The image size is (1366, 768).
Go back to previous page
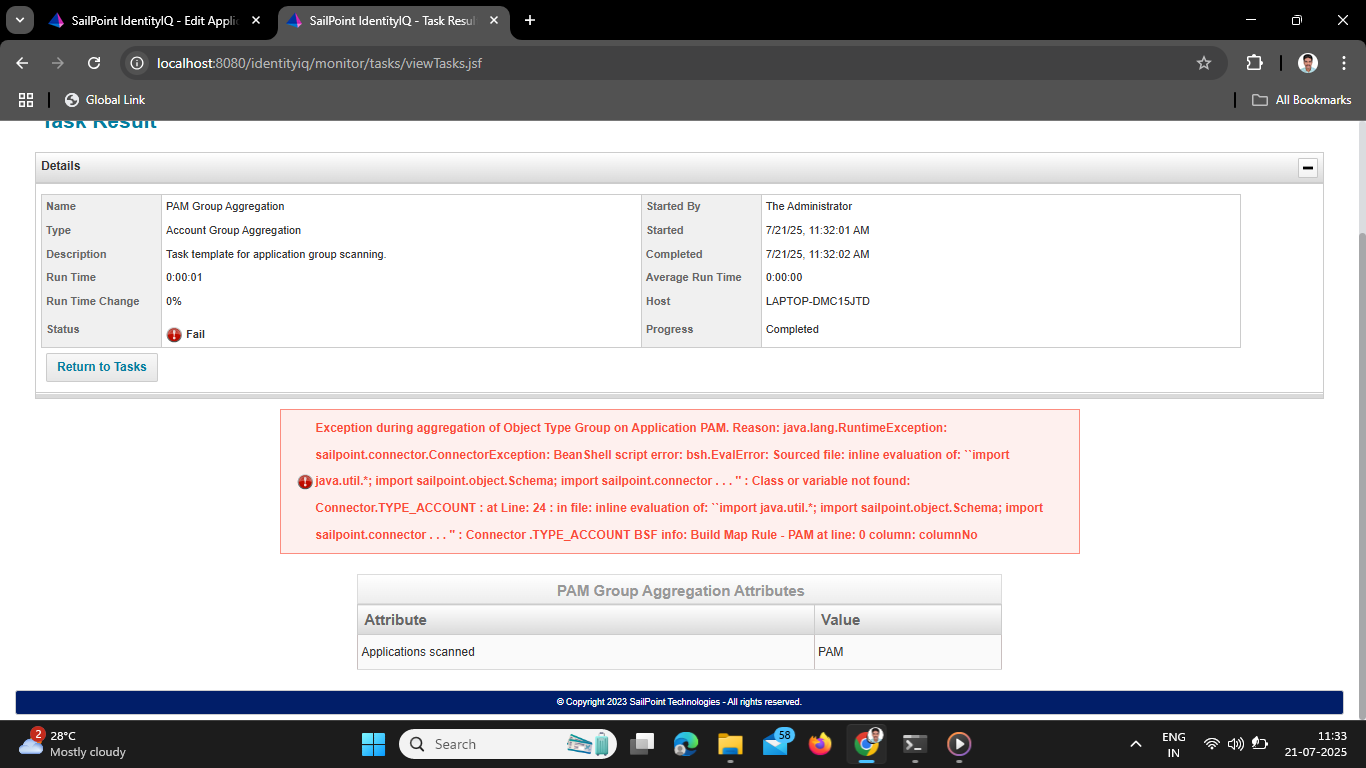(22, 63)
